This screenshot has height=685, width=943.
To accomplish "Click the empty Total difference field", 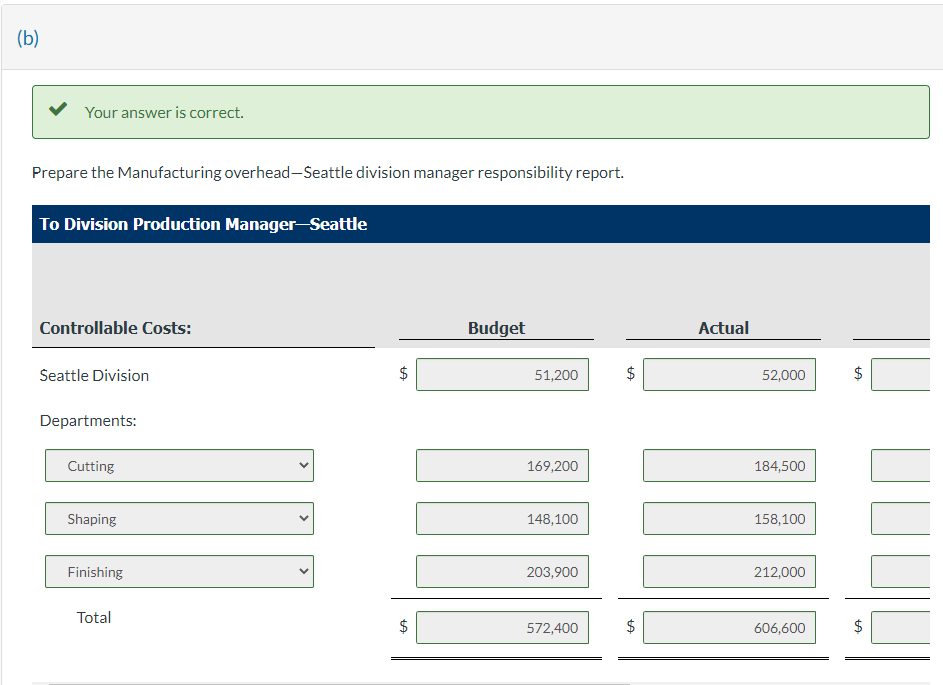I will tap(910, 627).
